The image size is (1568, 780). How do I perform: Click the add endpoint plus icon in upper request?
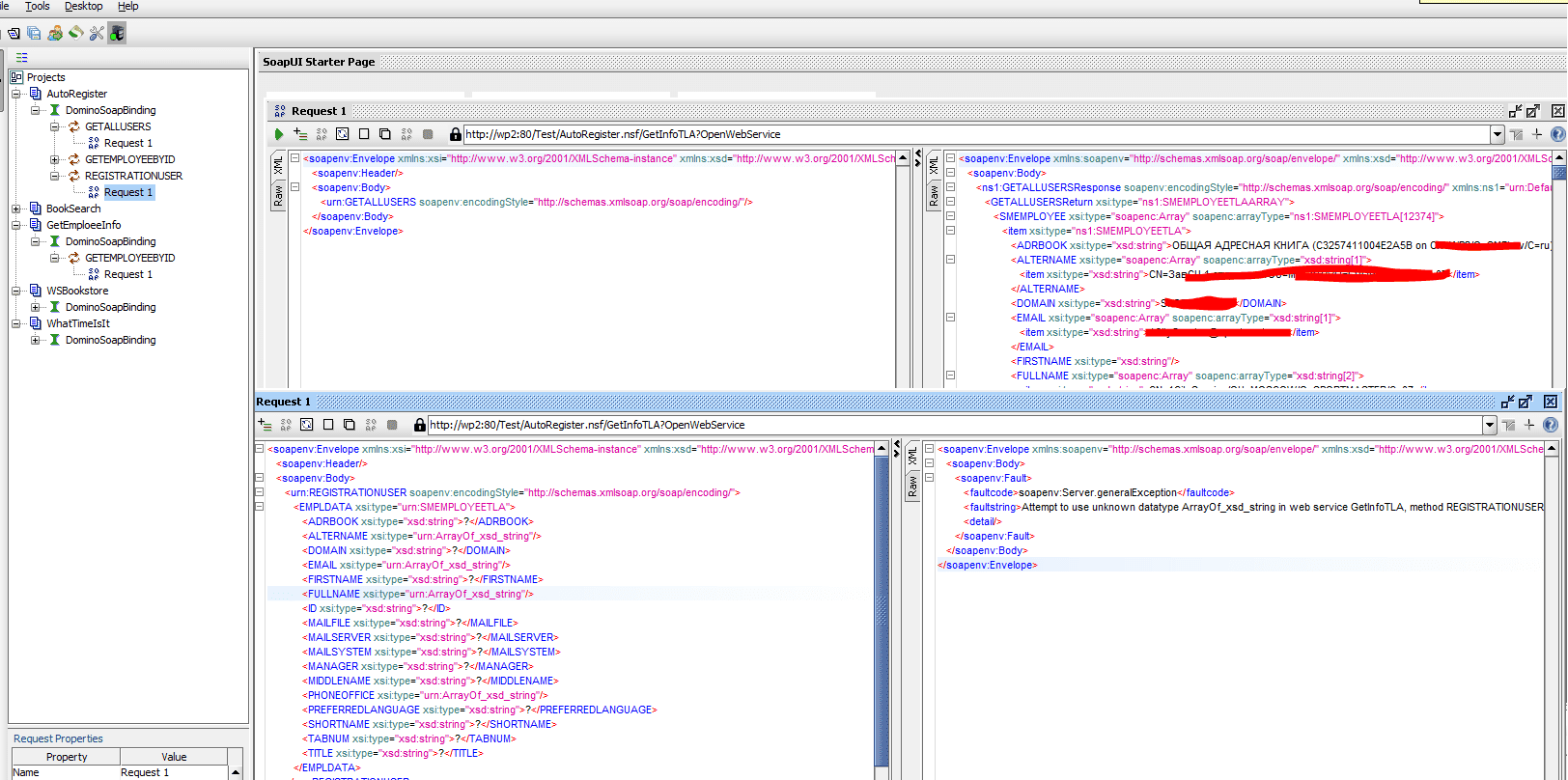1537,134
